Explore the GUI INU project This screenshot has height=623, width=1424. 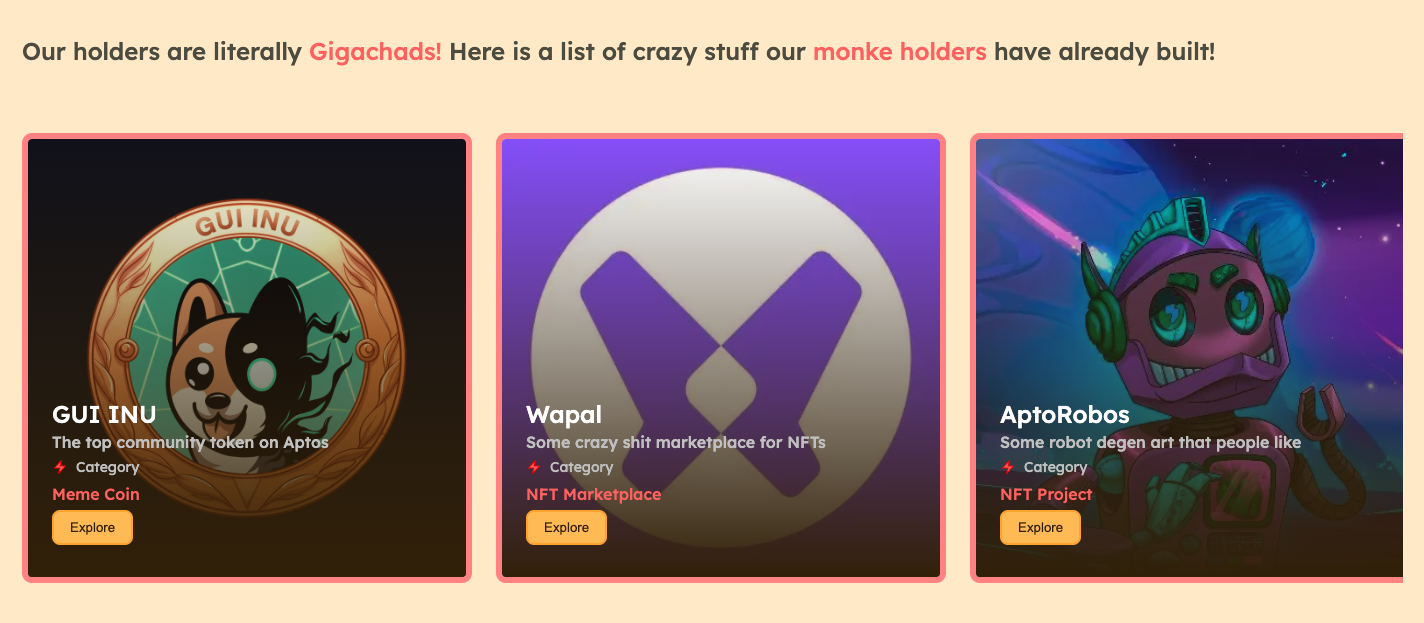[92, 527]
